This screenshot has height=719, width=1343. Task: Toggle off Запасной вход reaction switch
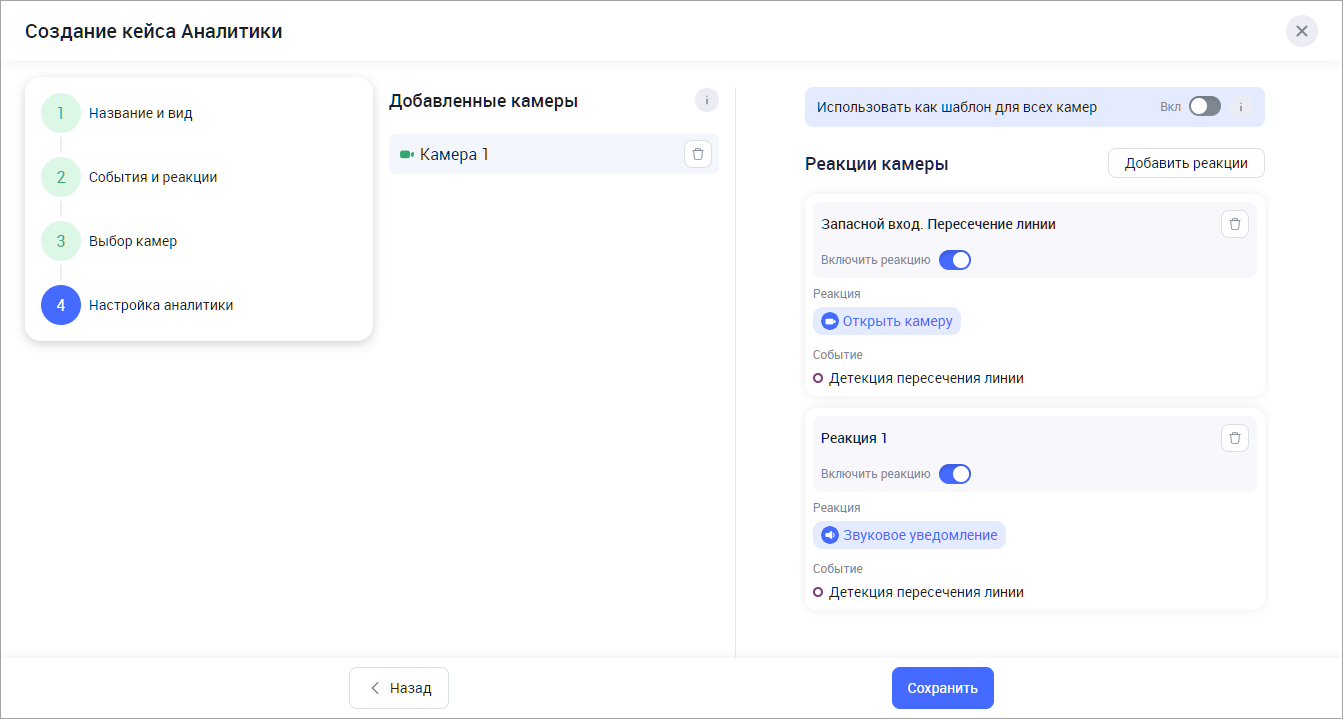point(954,260)
